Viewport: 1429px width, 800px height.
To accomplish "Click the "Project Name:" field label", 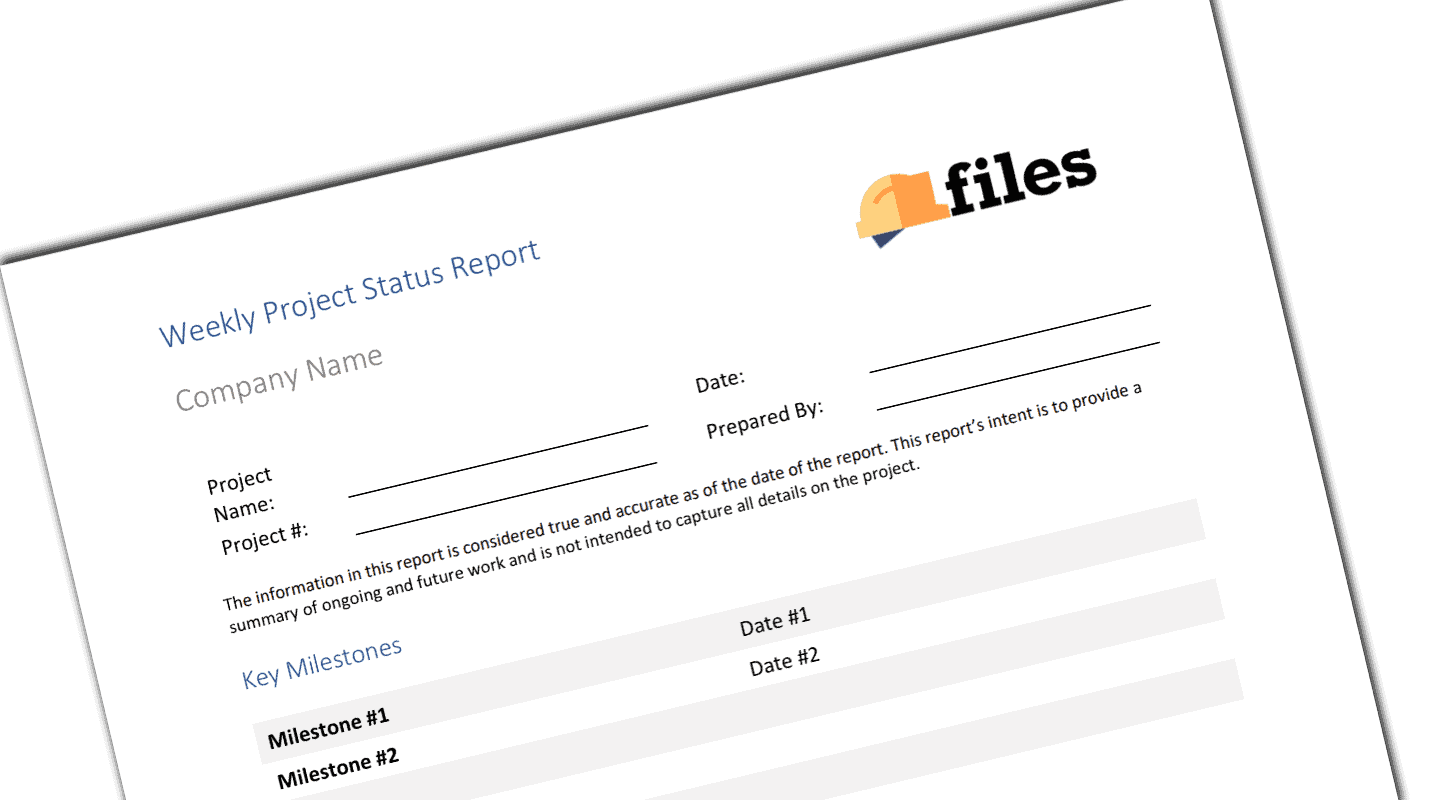I will 241,494.
